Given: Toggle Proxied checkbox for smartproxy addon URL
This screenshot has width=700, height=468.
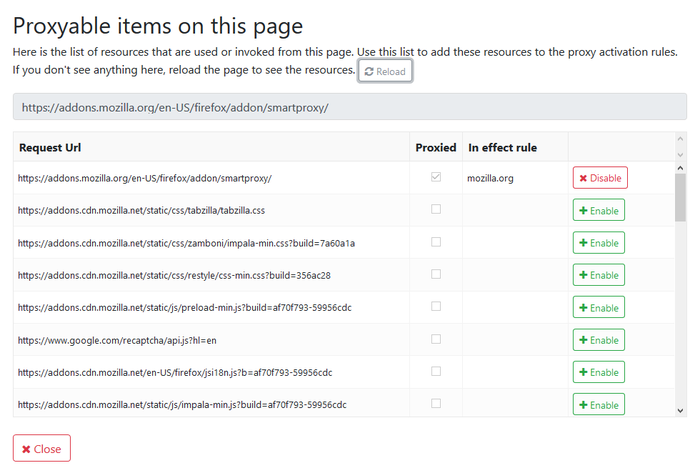Looking at the screenshot, I should (x=435, y=178).
